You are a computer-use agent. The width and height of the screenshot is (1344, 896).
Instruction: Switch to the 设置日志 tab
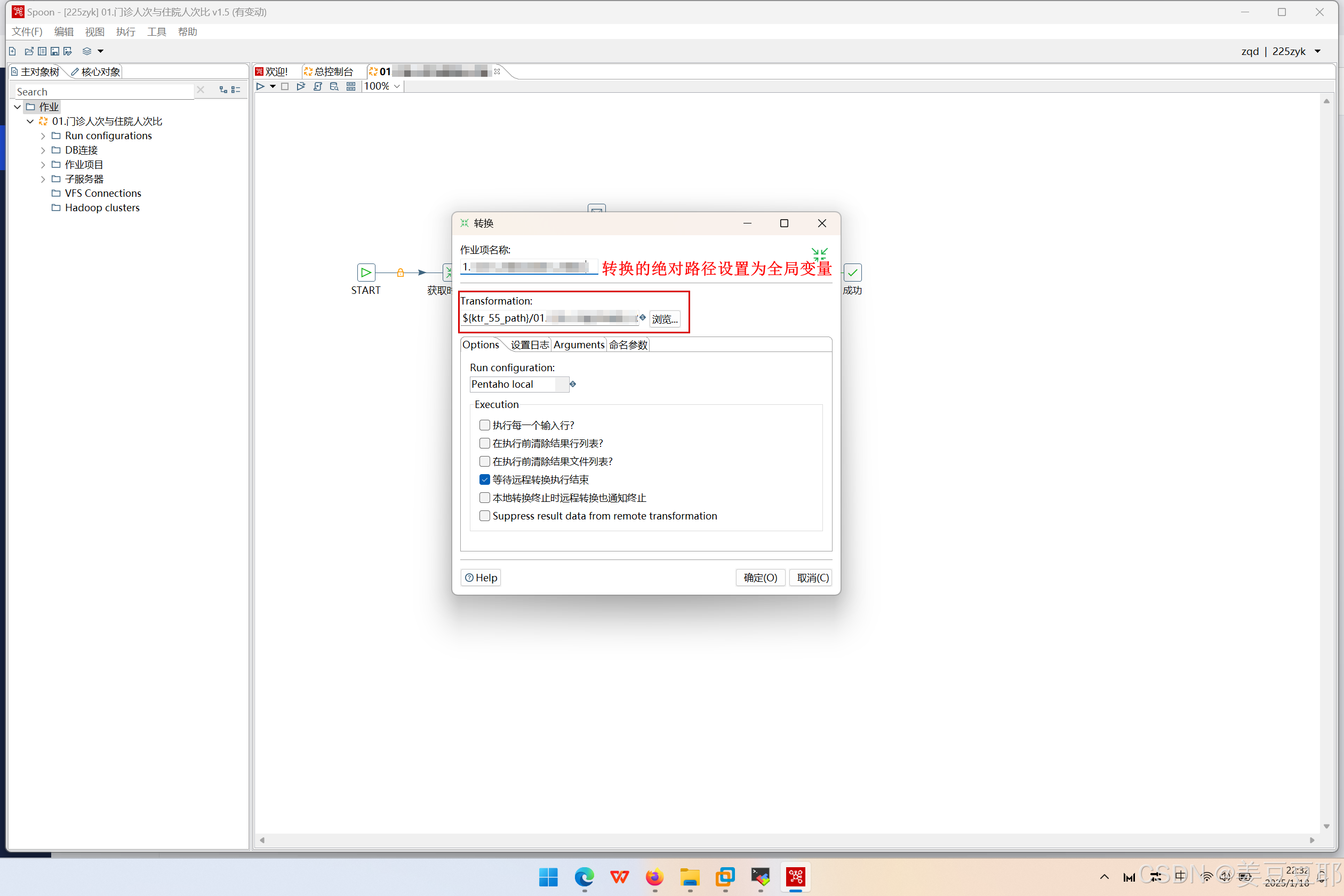pos(529,345)
